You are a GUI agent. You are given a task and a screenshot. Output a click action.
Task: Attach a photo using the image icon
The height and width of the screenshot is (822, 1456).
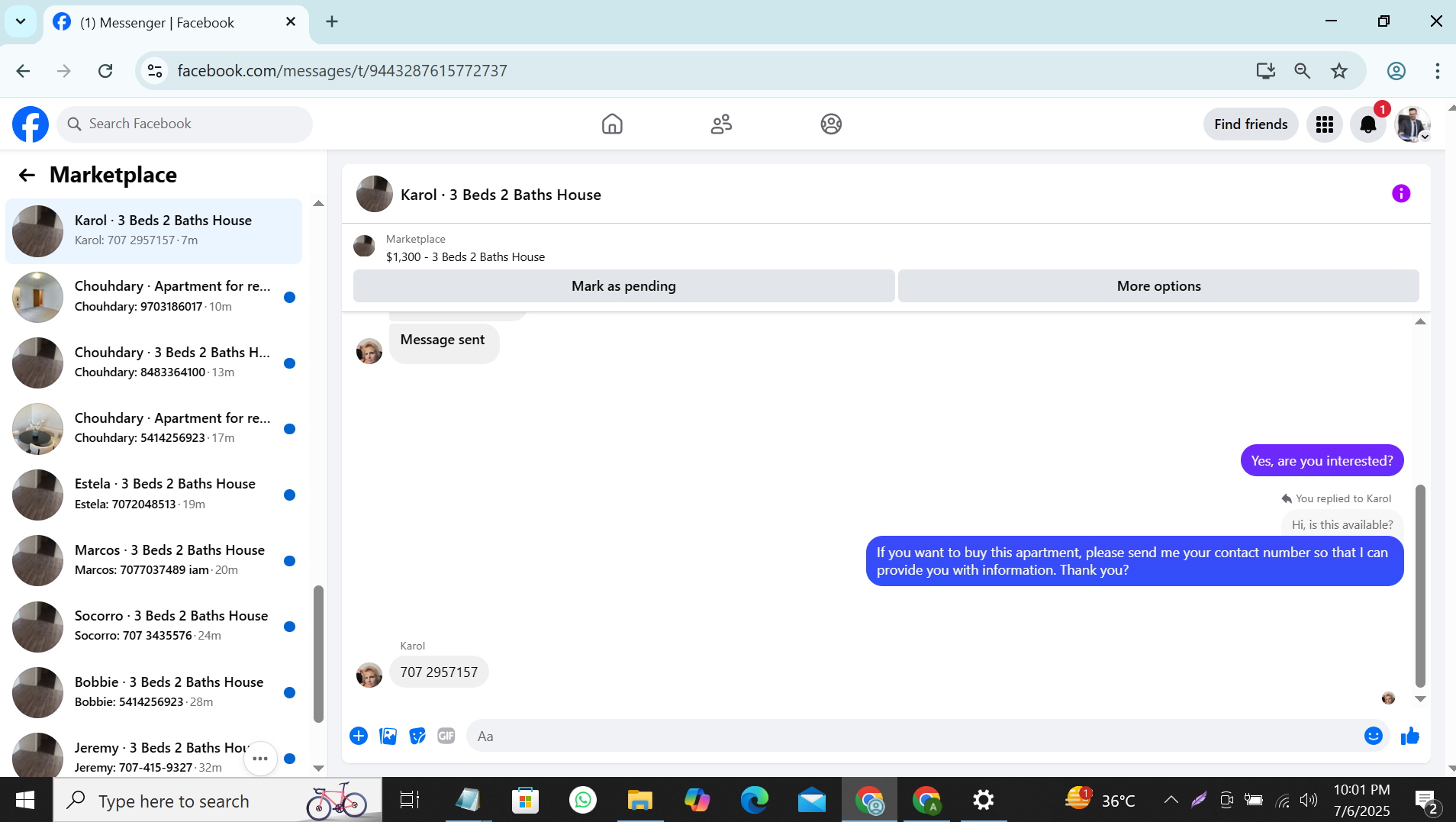(x=388, y=736)
